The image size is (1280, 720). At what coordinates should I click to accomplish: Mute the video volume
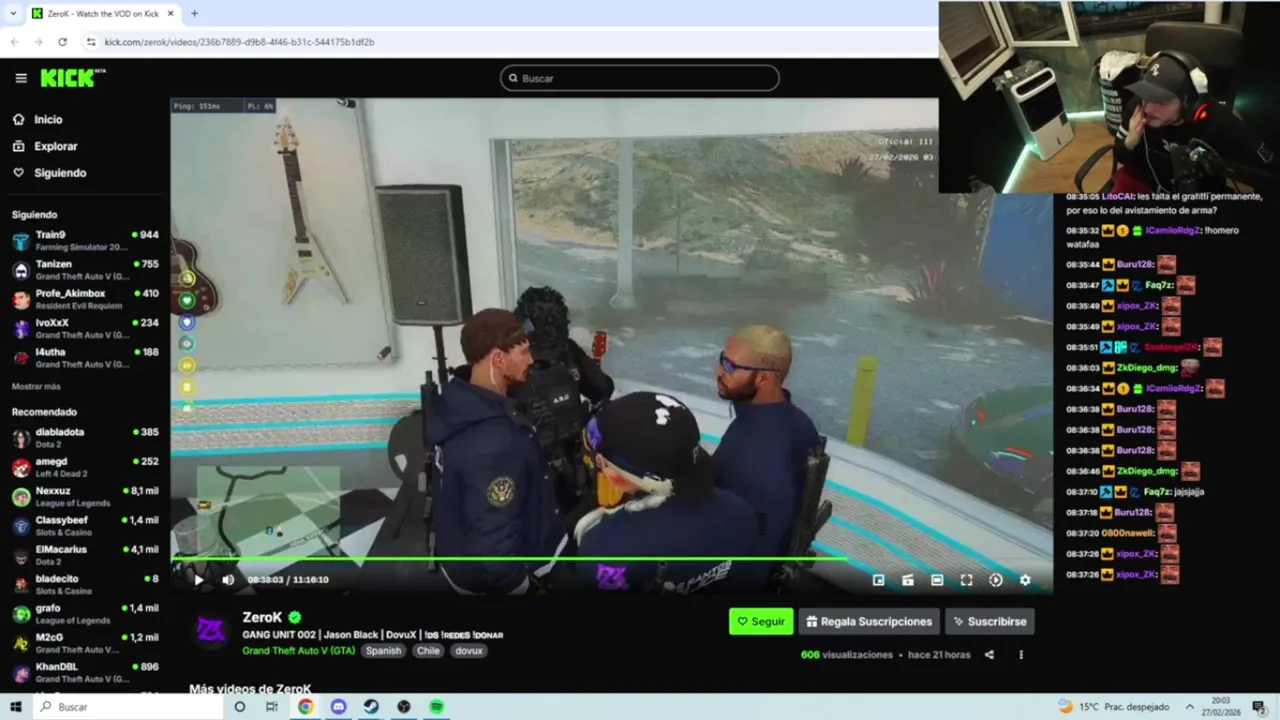pos(228,580)
